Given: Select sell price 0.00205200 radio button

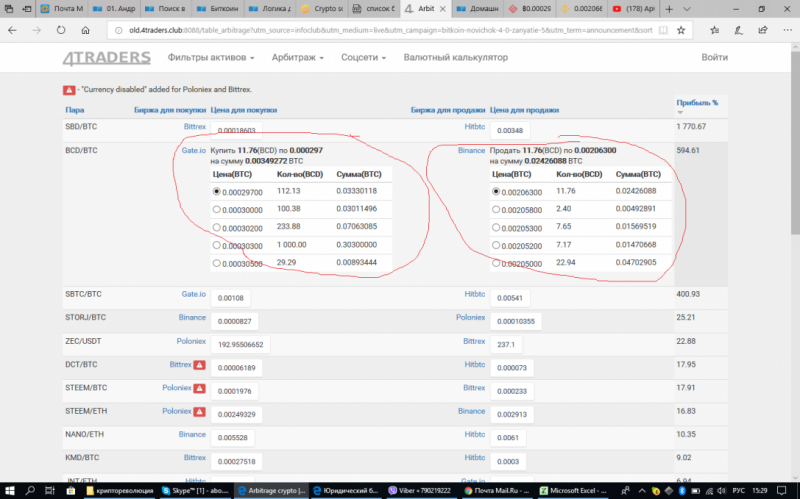Looking at the screenshot, I should pos(496,245).
